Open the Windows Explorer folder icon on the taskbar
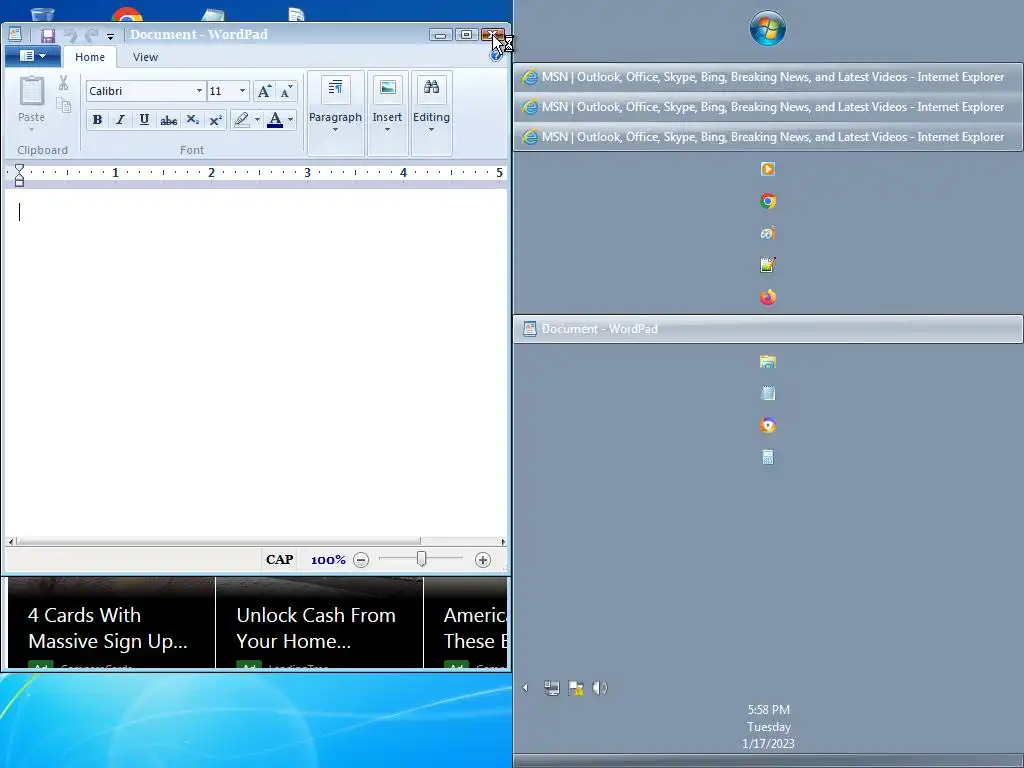Image resolution: width=1024 pixels, height=768 pixels. (768, 362)
